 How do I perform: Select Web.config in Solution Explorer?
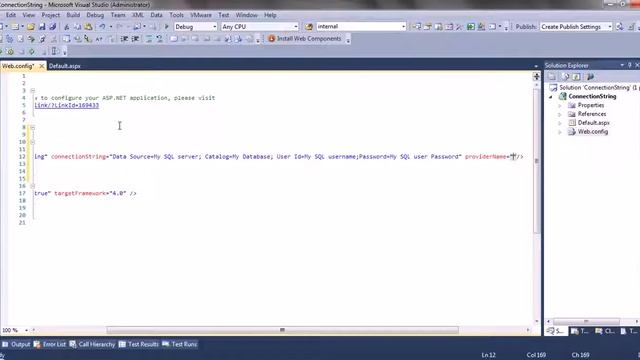tap(593, 132)
